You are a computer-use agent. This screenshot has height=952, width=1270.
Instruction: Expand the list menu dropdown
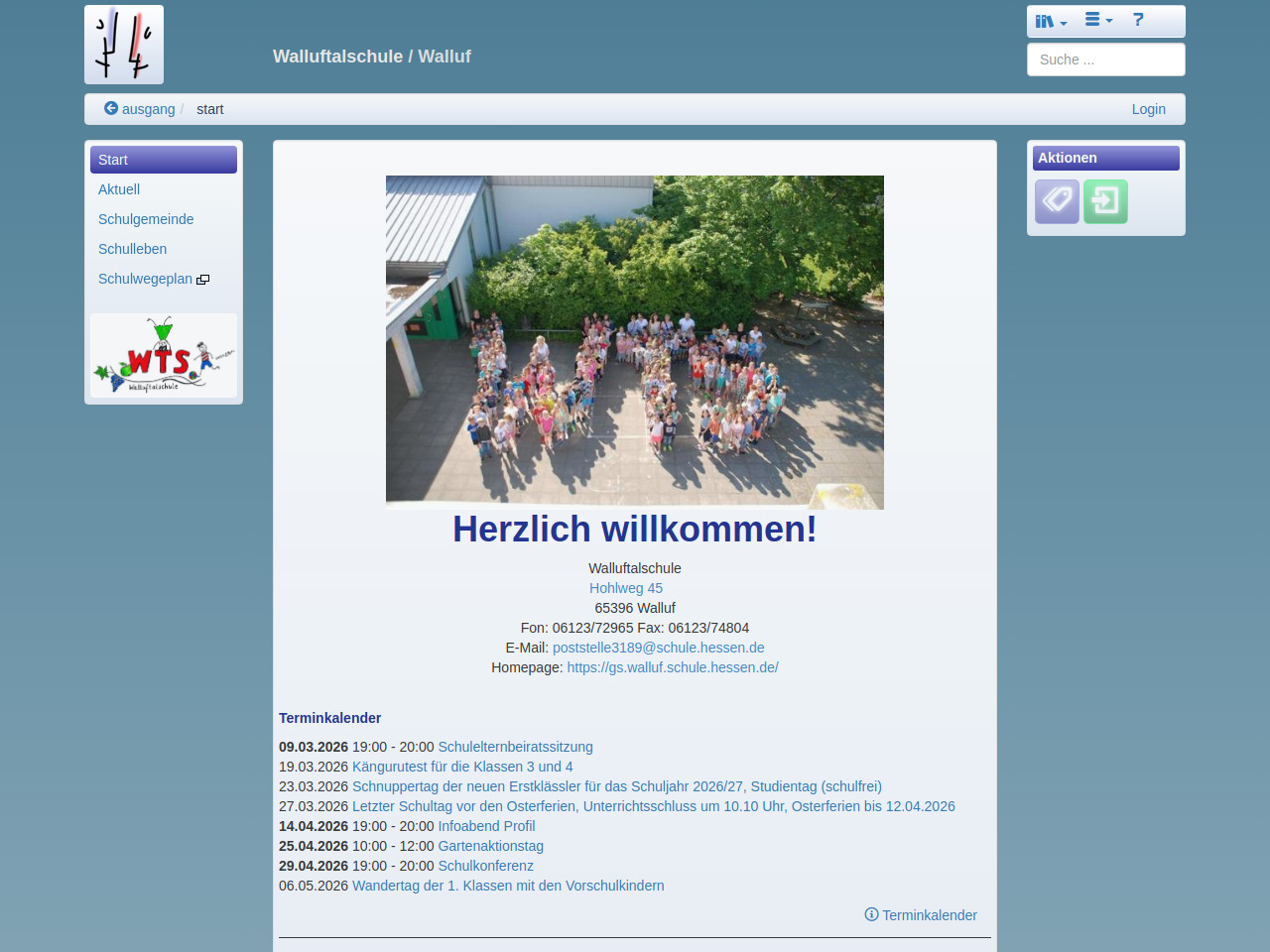point(1097,20)
